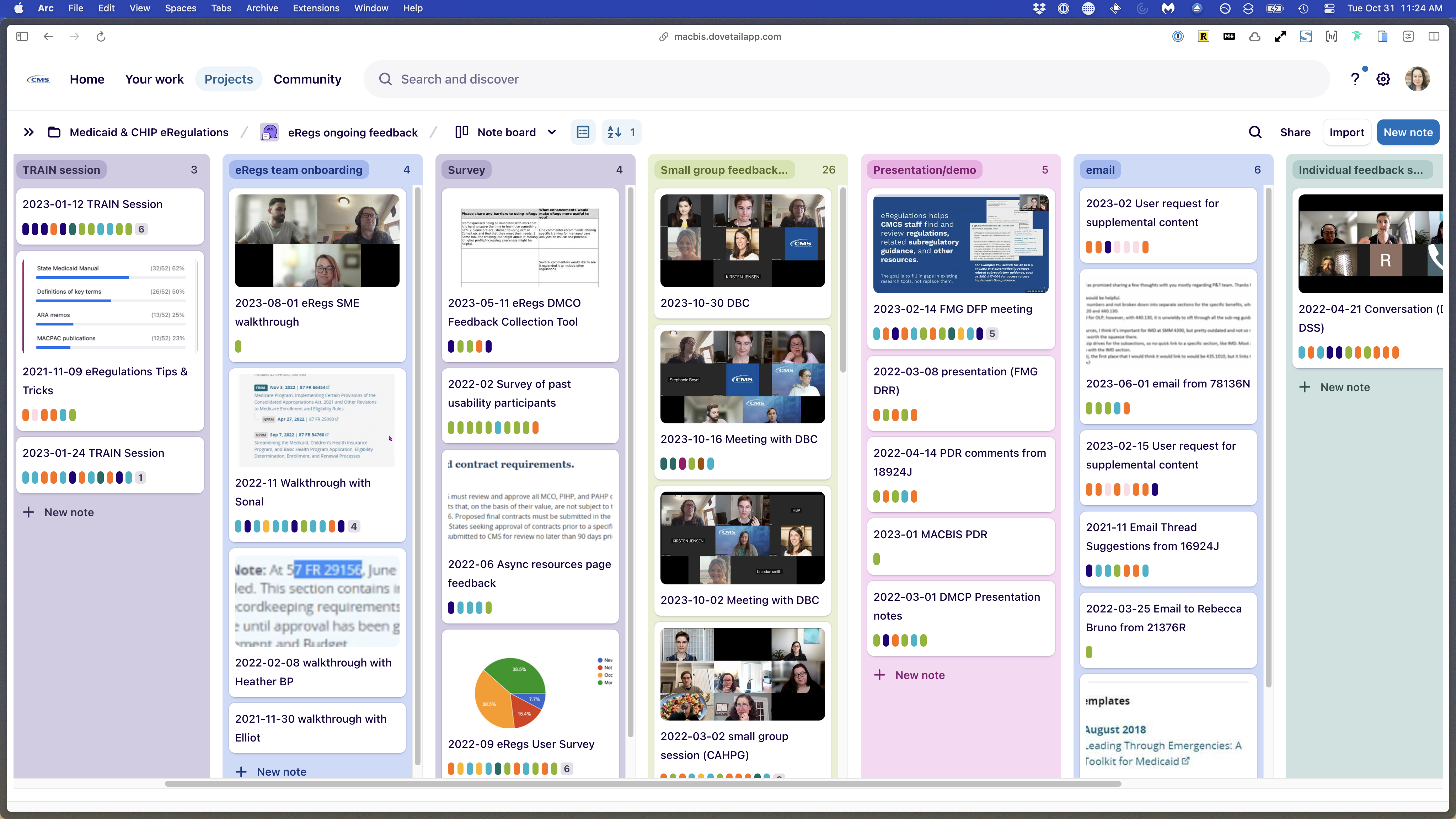1456x819 pixels.
Task: Open 2022-02 Survey of past usability participants
Action: click(530, 405)
